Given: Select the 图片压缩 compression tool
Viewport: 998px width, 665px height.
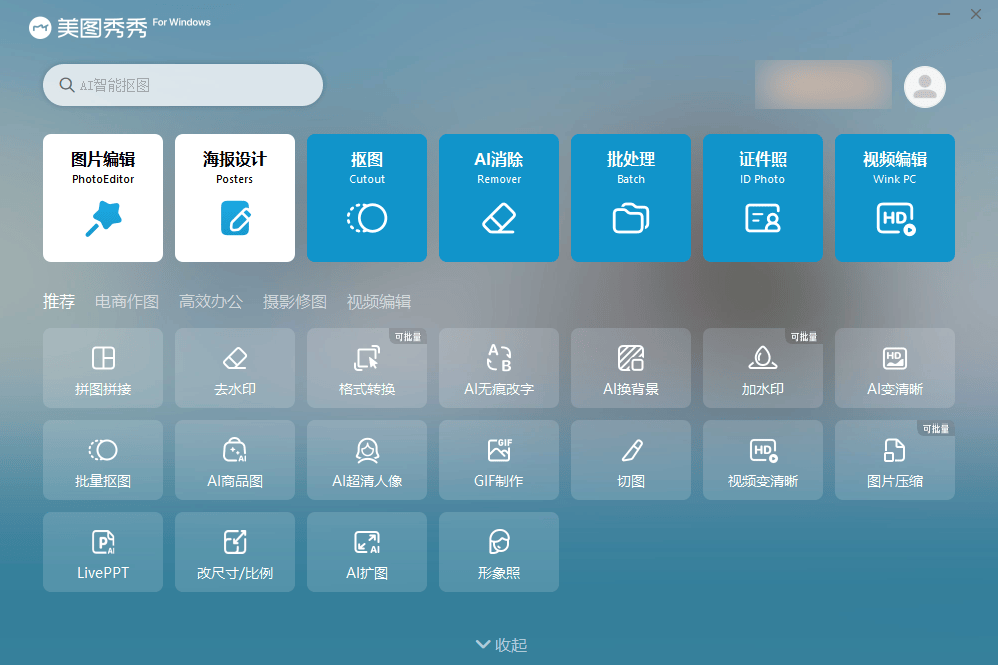Looking at the screenshot, I should (x=895, y=460).
